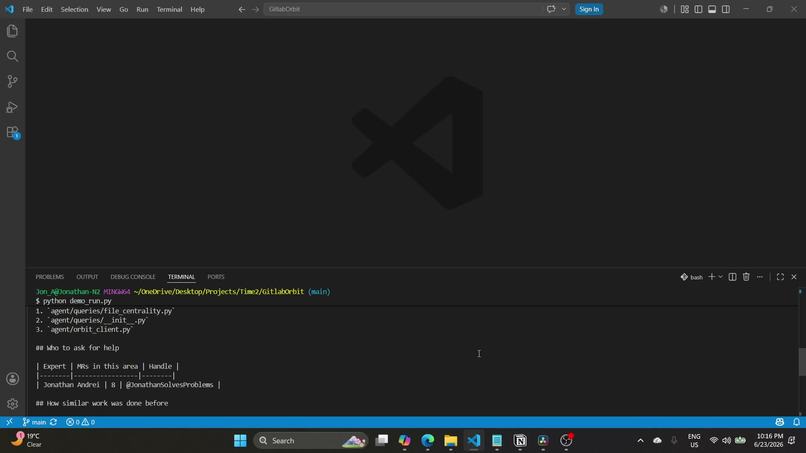Expand the chat dropdown arrow

tap(564, 9)
